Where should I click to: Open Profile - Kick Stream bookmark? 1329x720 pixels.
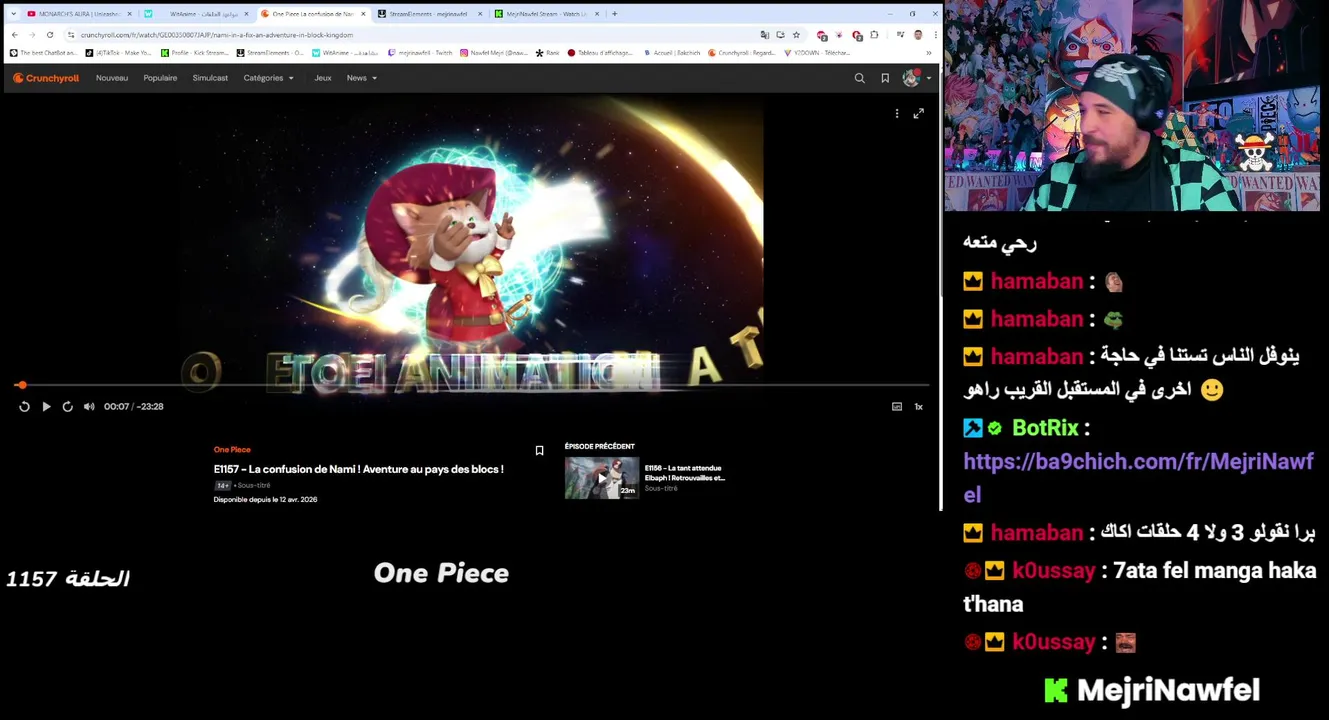point(195,53)
